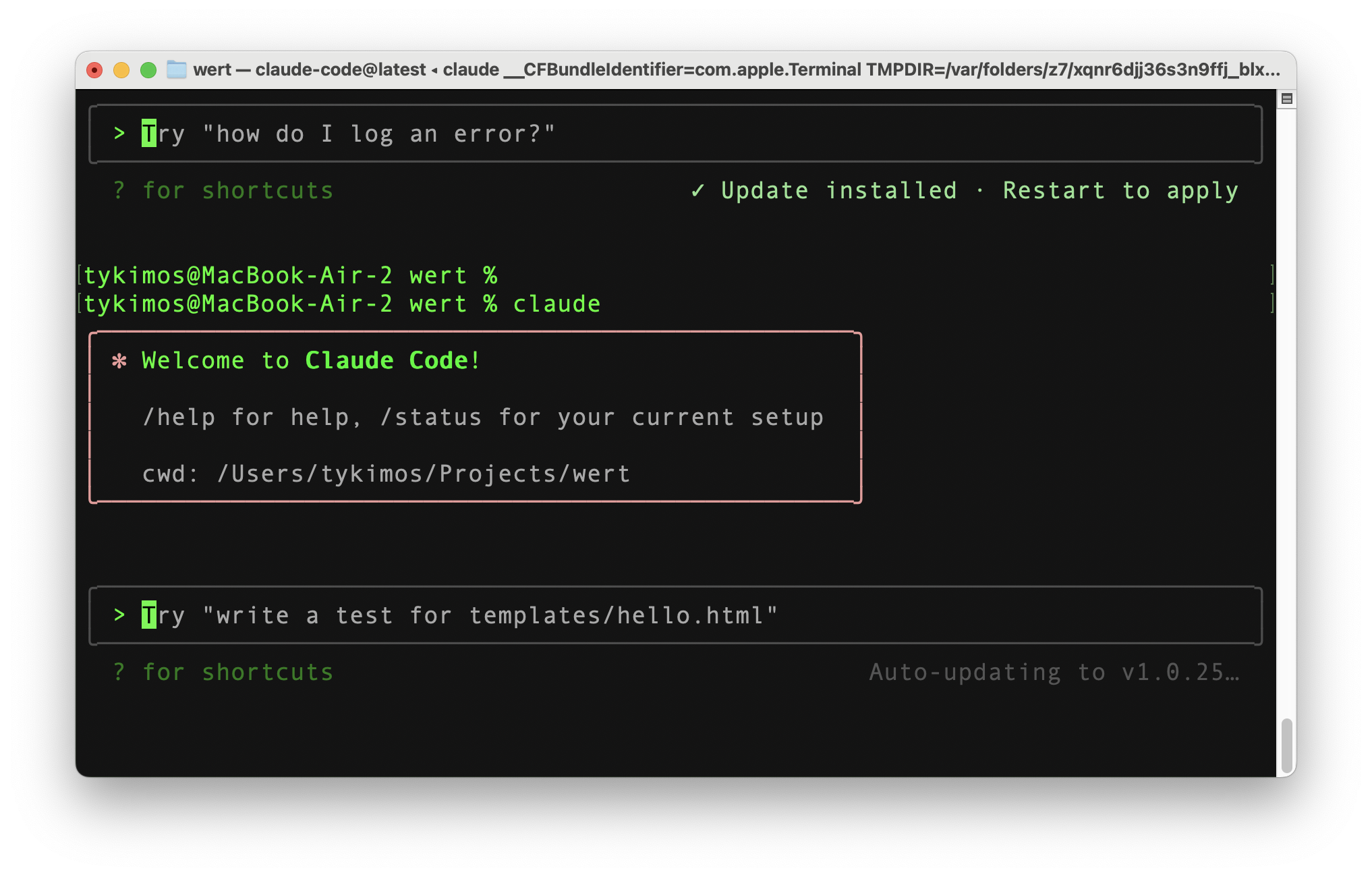Click the top prompt arrow before Try
The width and height of the screenshot is (1372, 877).
pos(119,134)
